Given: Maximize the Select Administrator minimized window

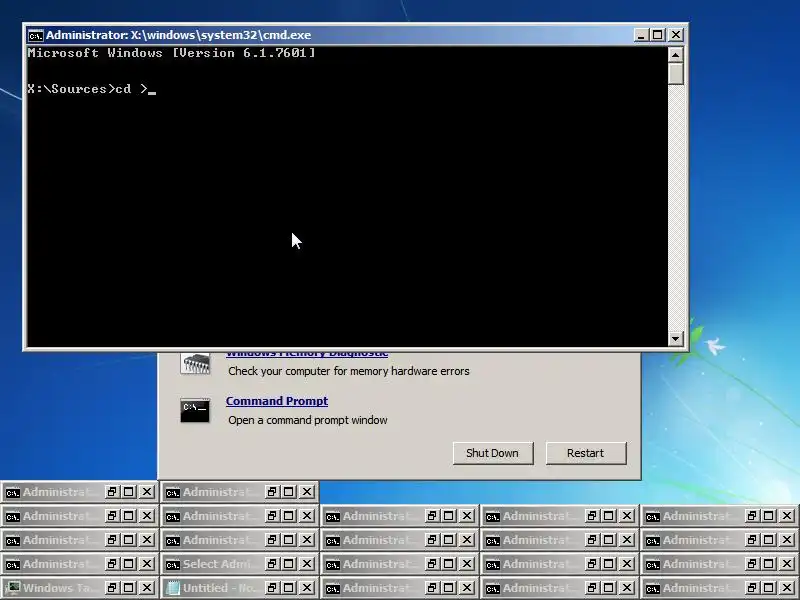Looking at the screenshot, I should (x=289, y=564).
